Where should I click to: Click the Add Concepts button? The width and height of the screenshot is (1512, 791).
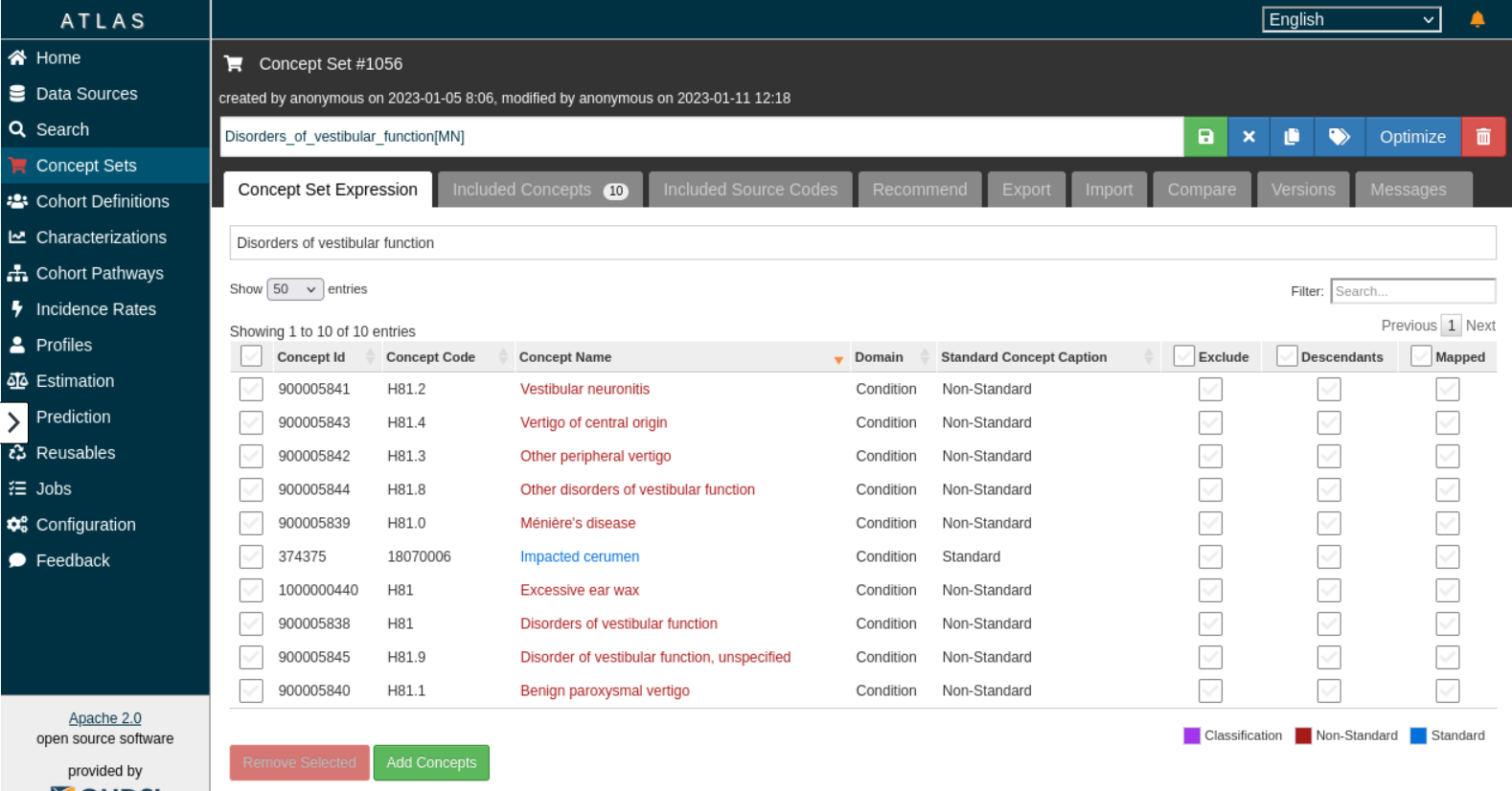click(x=431, y=762)
